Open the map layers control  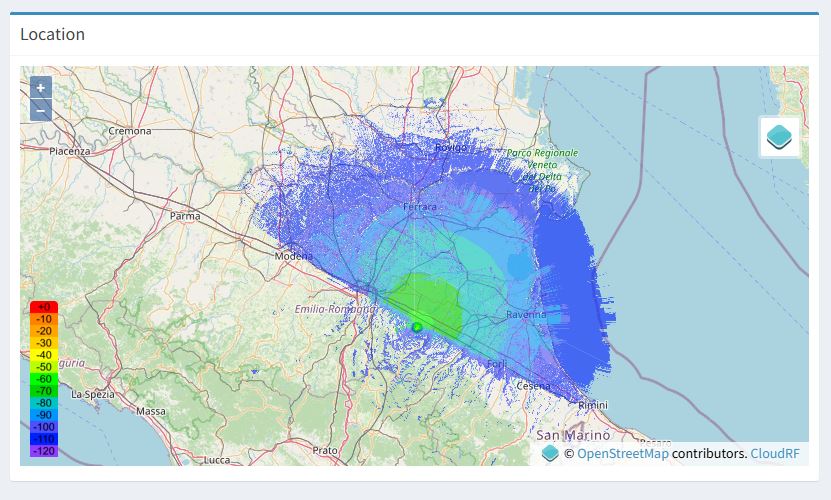779,136
